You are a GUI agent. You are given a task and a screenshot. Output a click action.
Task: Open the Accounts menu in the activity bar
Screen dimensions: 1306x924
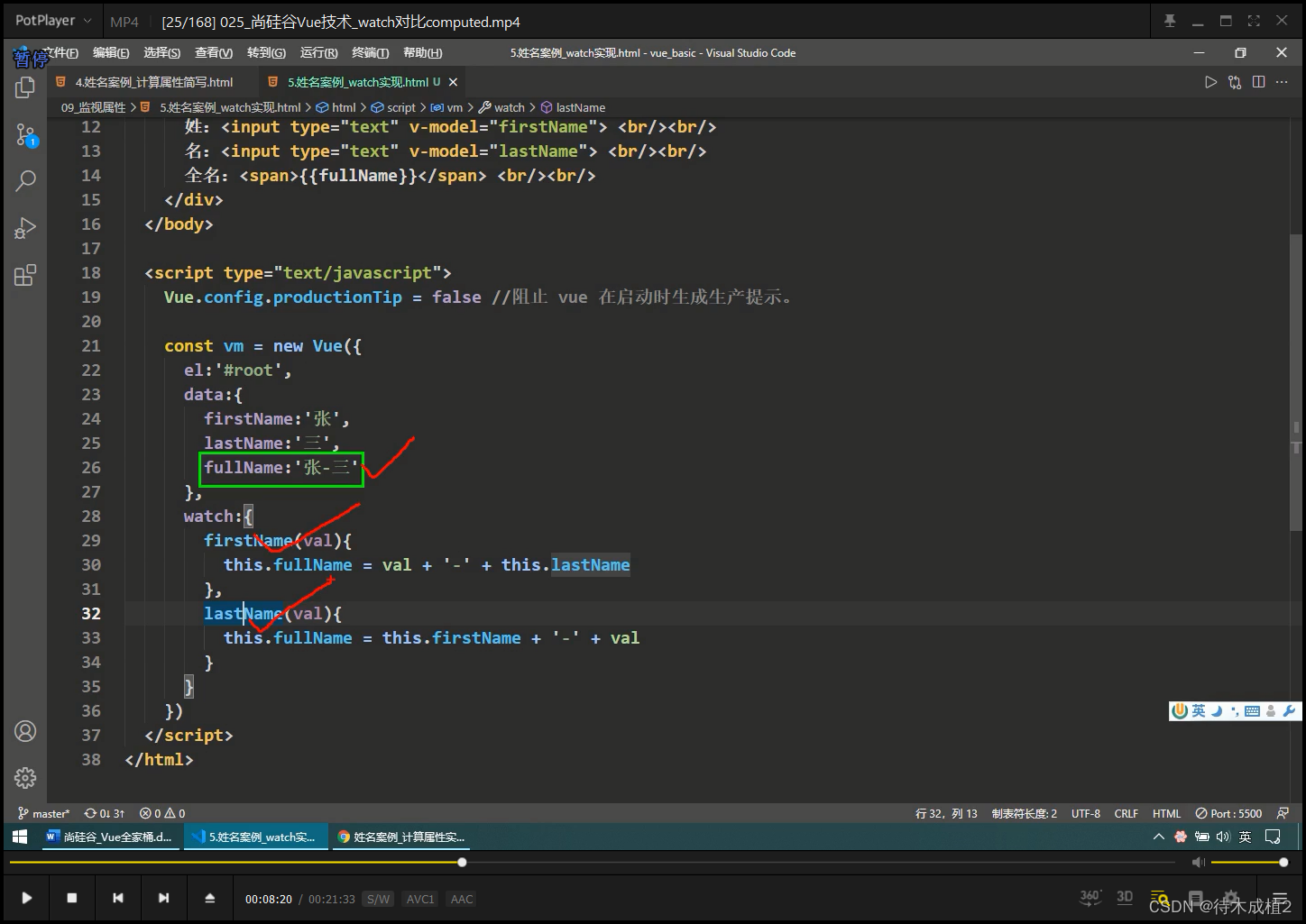coord(25,731)
